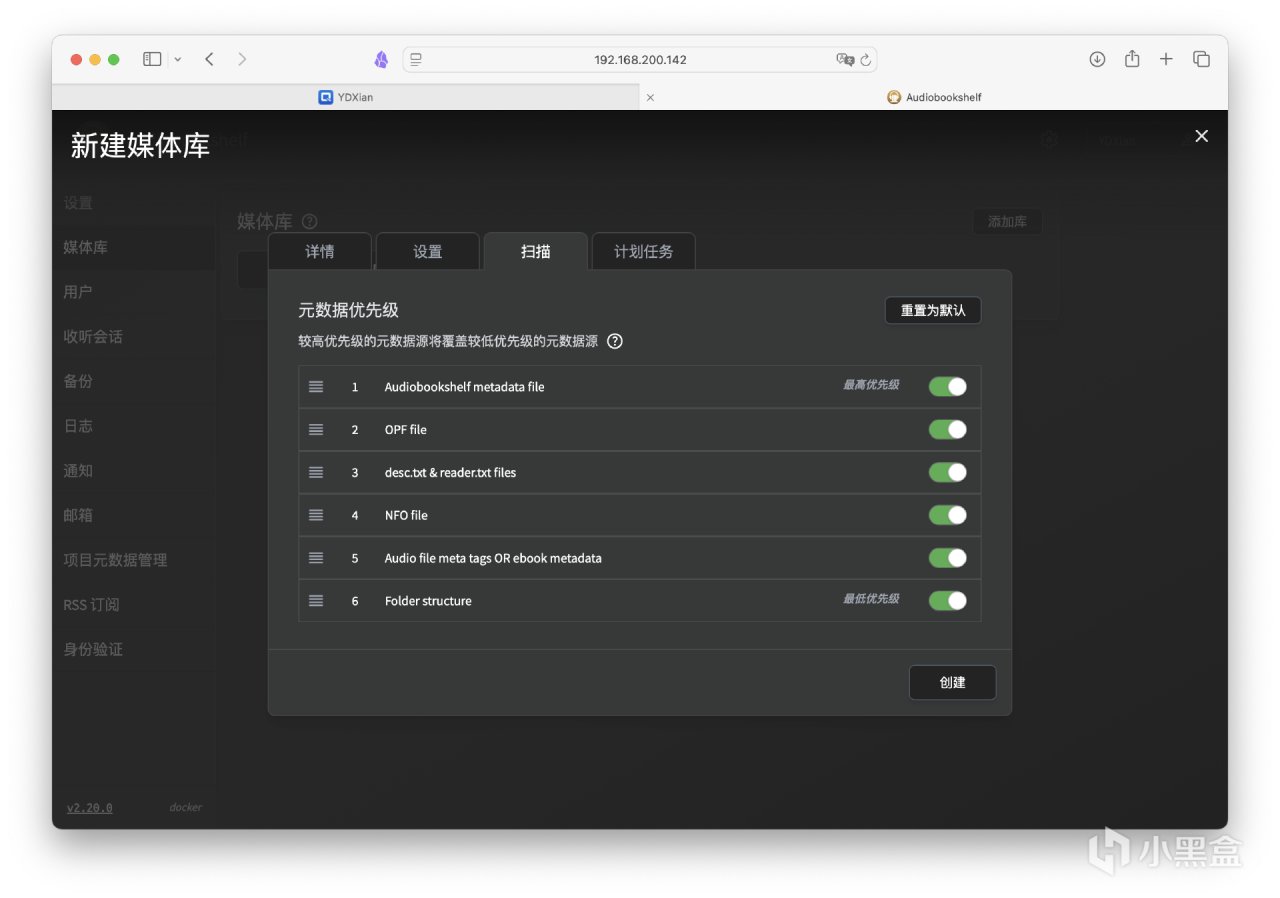
Task: Click the 元数据优先级 heading
Action: click(348, 311)
